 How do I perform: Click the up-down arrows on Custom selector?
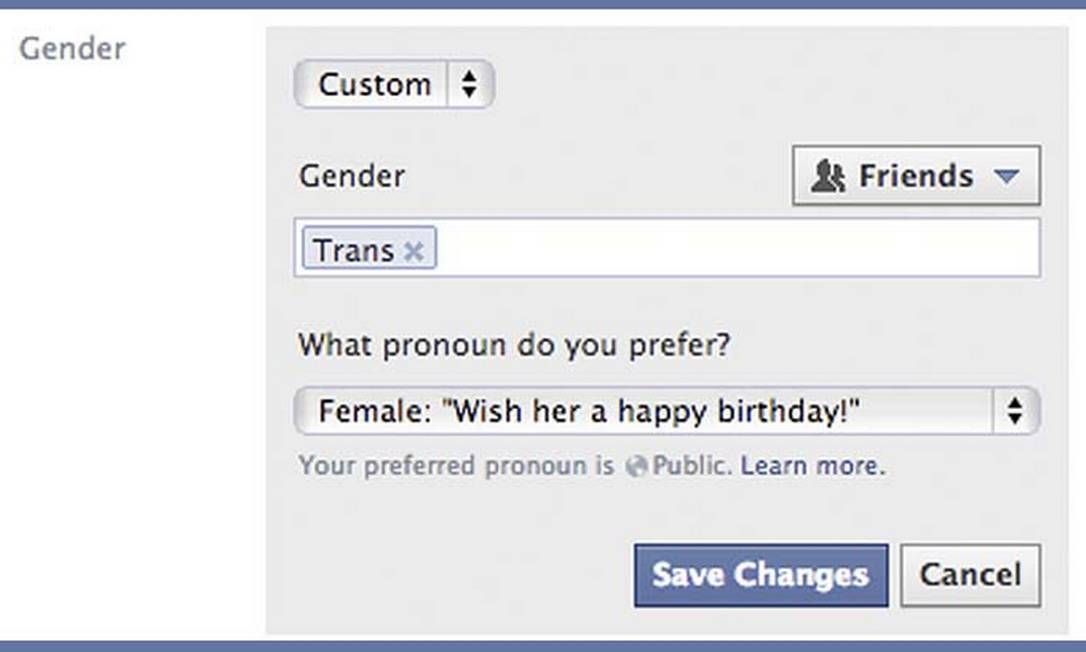469,85
